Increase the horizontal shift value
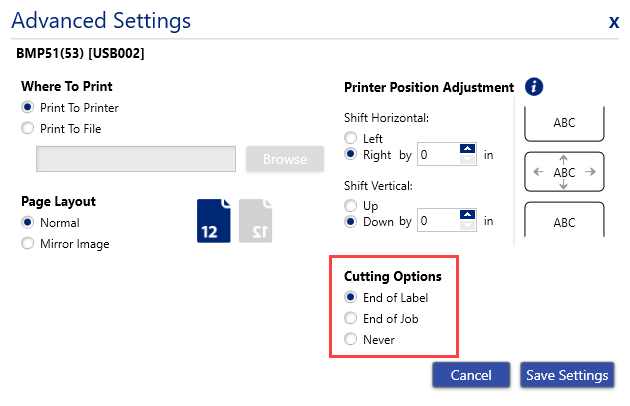This screenshot has width=630, height=406. (x=467, y=149)
